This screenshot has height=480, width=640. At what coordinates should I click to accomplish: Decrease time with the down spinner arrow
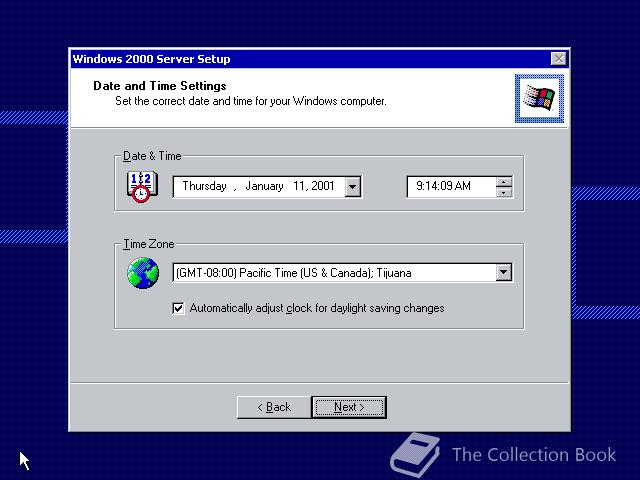click(504, 192)
